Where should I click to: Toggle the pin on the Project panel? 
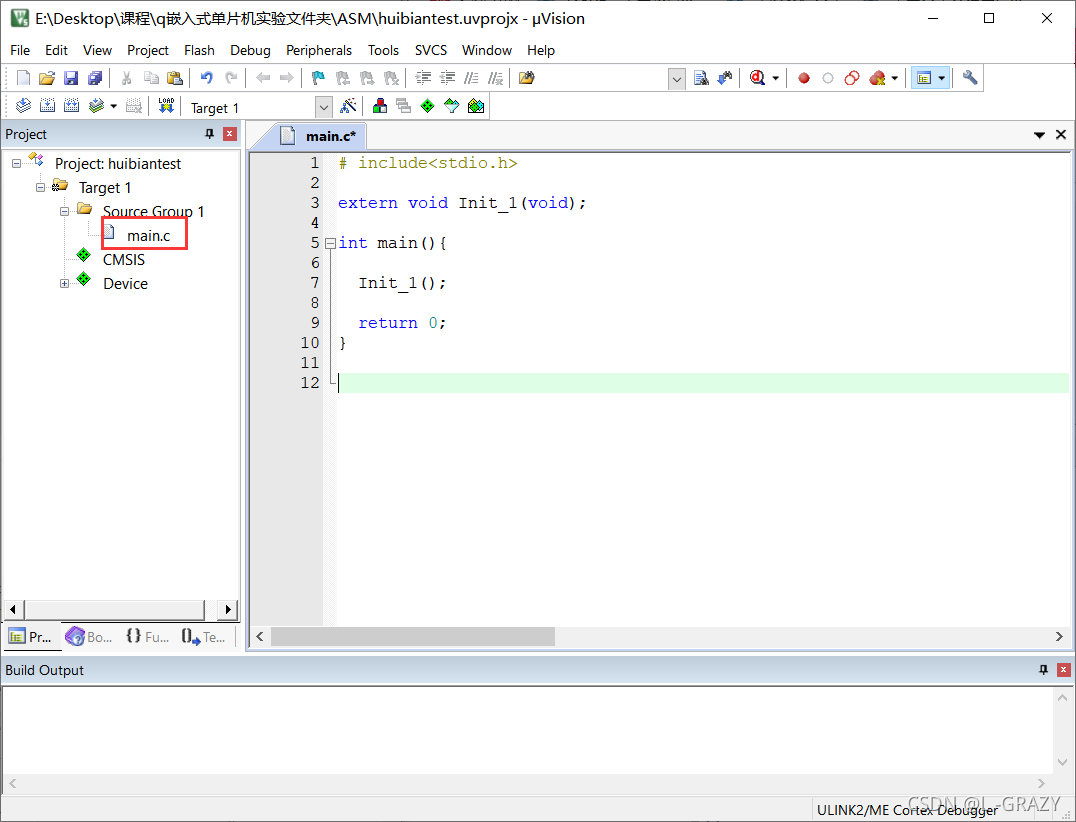pyautogui.click(x=209, y=134)
